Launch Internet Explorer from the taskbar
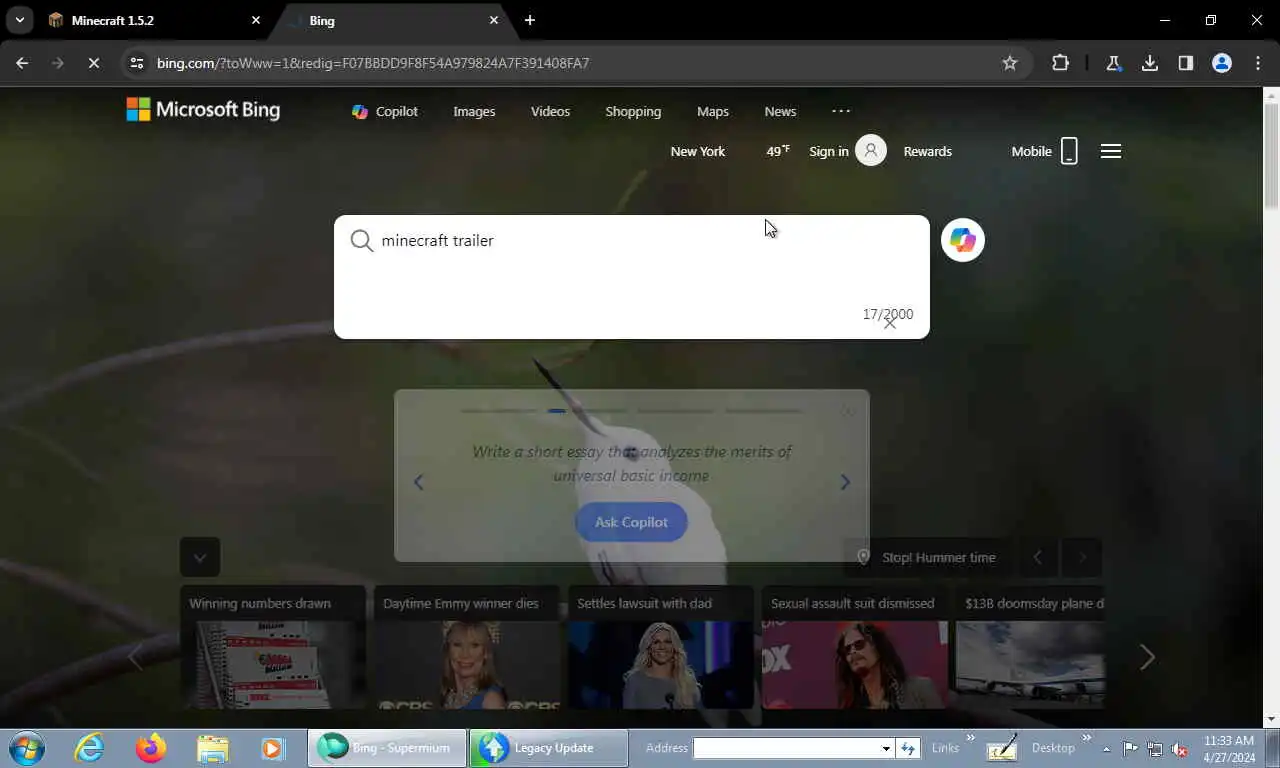 click(x=89, y=748)
